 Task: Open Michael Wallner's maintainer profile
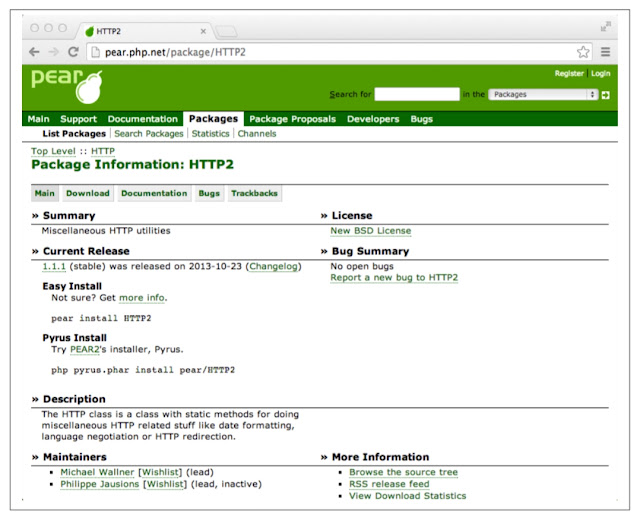click(x=97, y=472)
